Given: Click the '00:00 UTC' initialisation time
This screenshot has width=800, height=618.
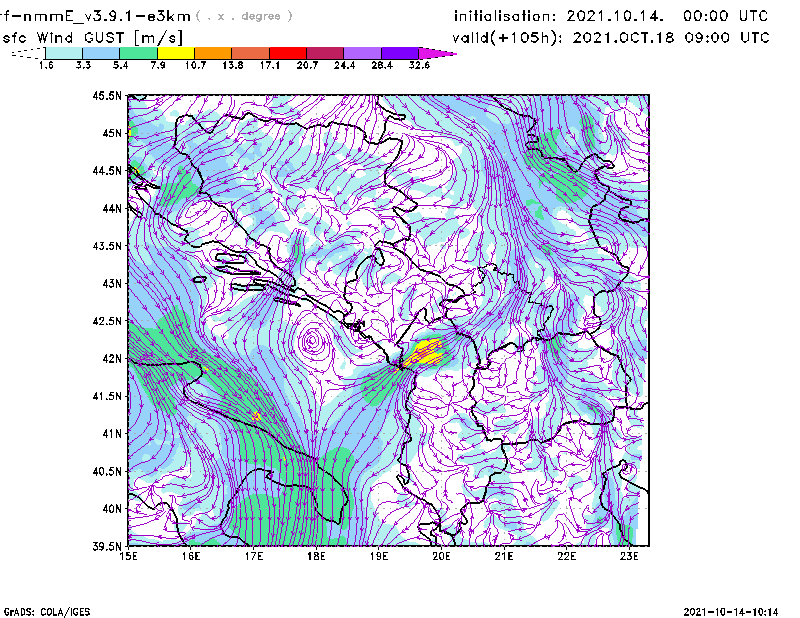Looking at the screenshot, I should [x=726, y=16].
